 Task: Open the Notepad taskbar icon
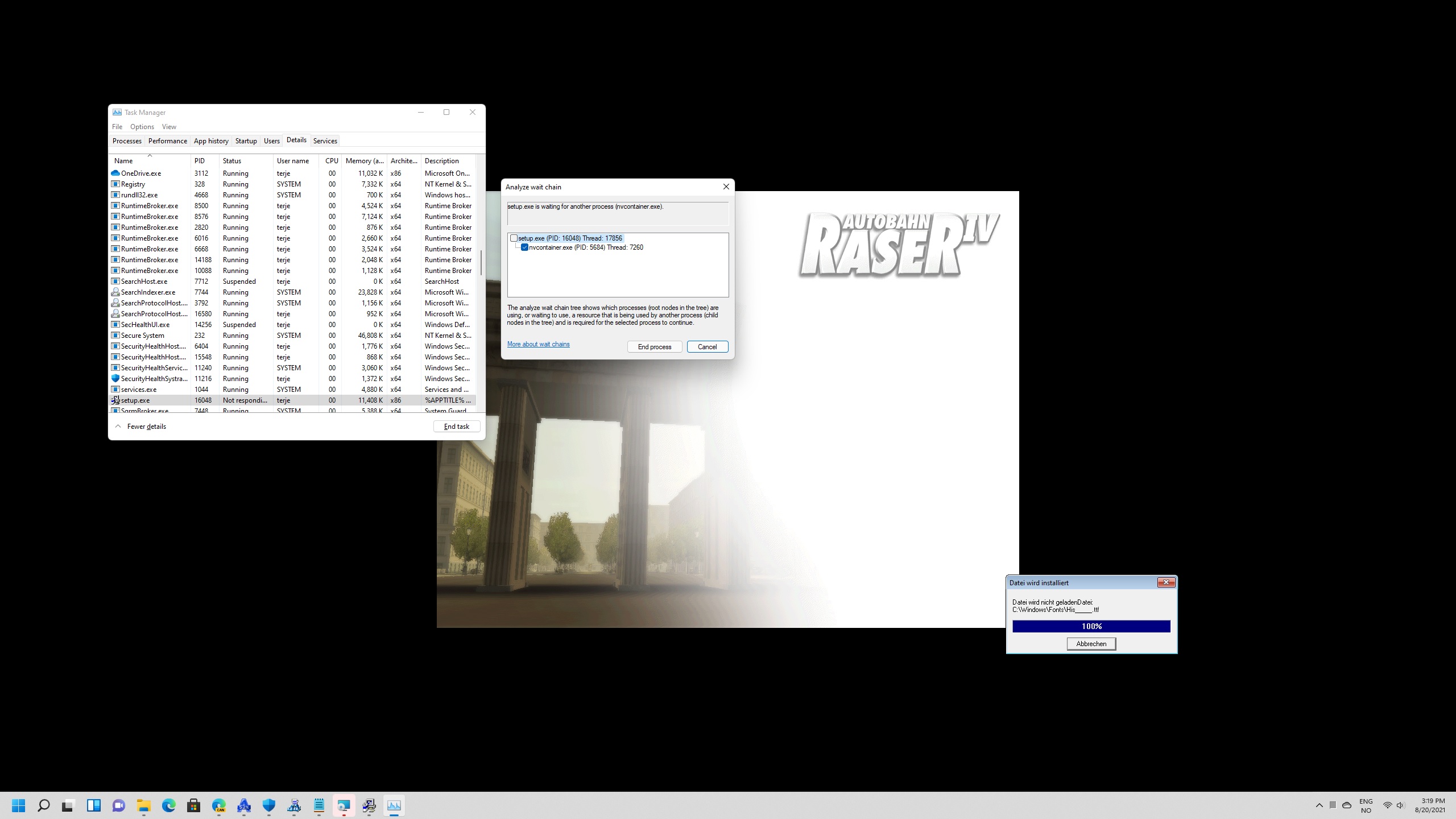319,805
